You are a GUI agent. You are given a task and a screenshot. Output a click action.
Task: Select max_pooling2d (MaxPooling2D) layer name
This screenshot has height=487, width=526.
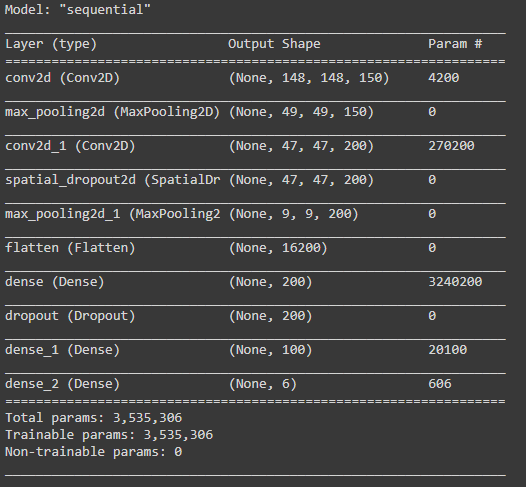point(112,112)
